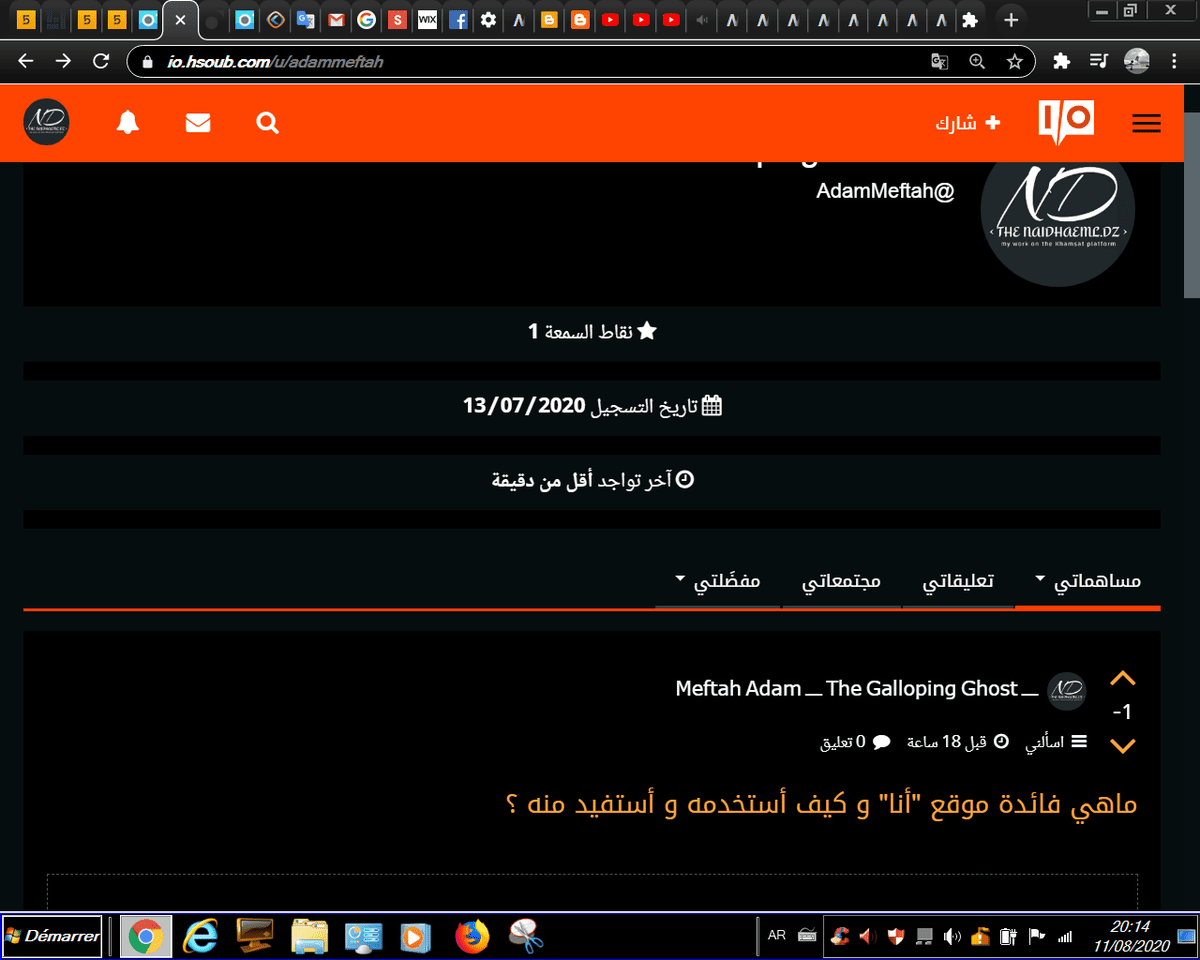1200x960 pixels.
Task: Click the post score -1
Action: pos(1122,712)
